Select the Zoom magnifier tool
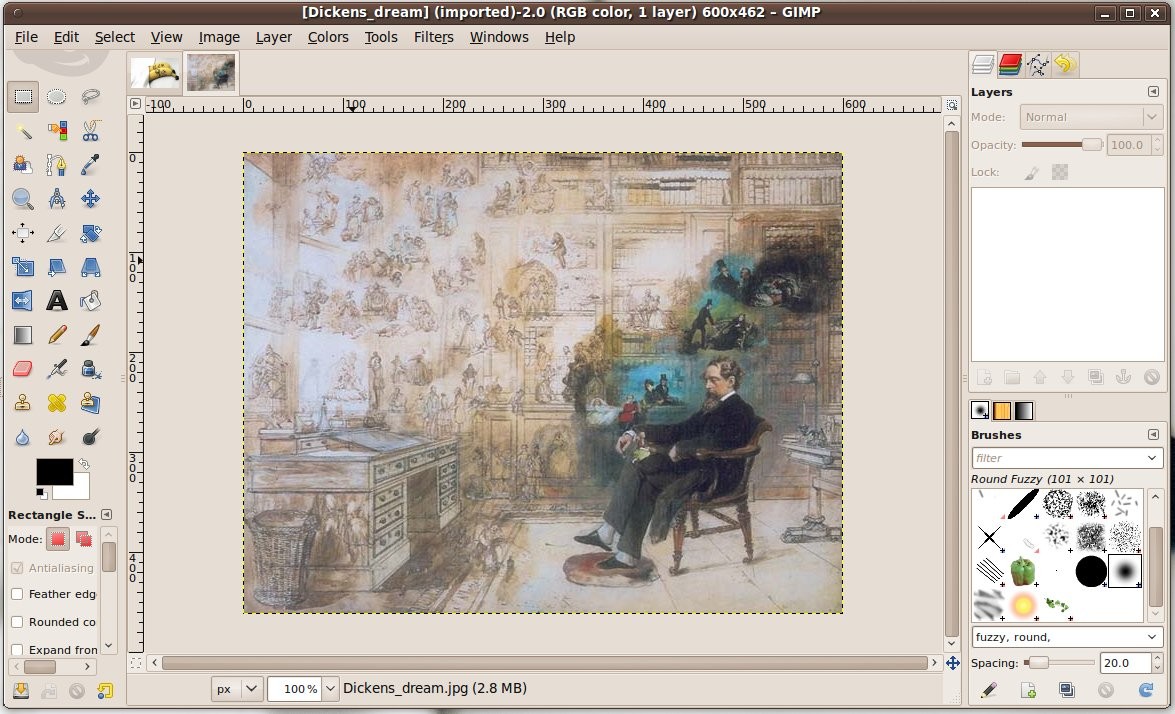Viewport: 1175px width, 714px height. 22,199
